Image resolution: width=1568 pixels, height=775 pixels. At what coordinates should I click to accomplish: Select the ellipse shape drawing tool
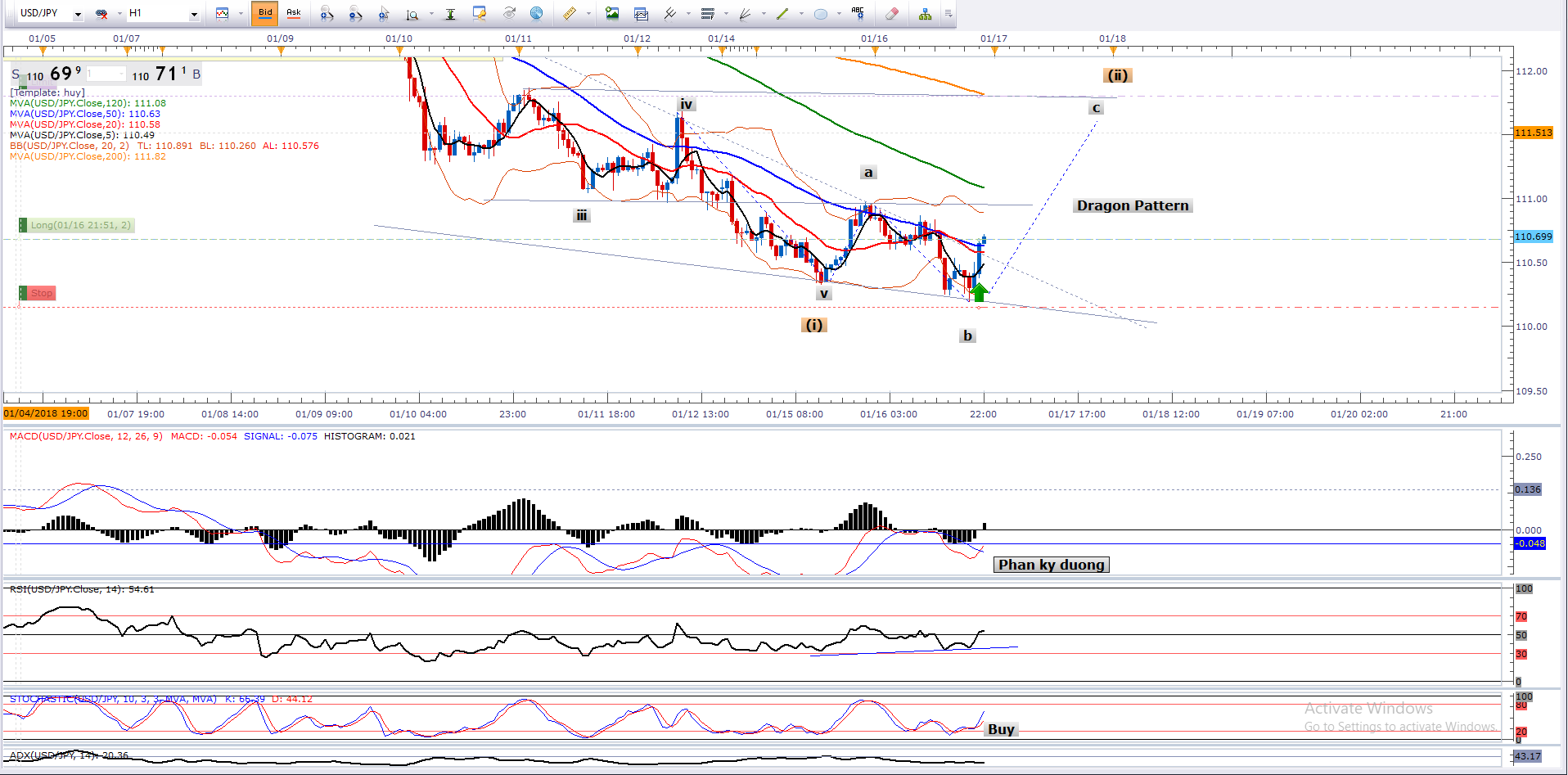click(820, 13)
